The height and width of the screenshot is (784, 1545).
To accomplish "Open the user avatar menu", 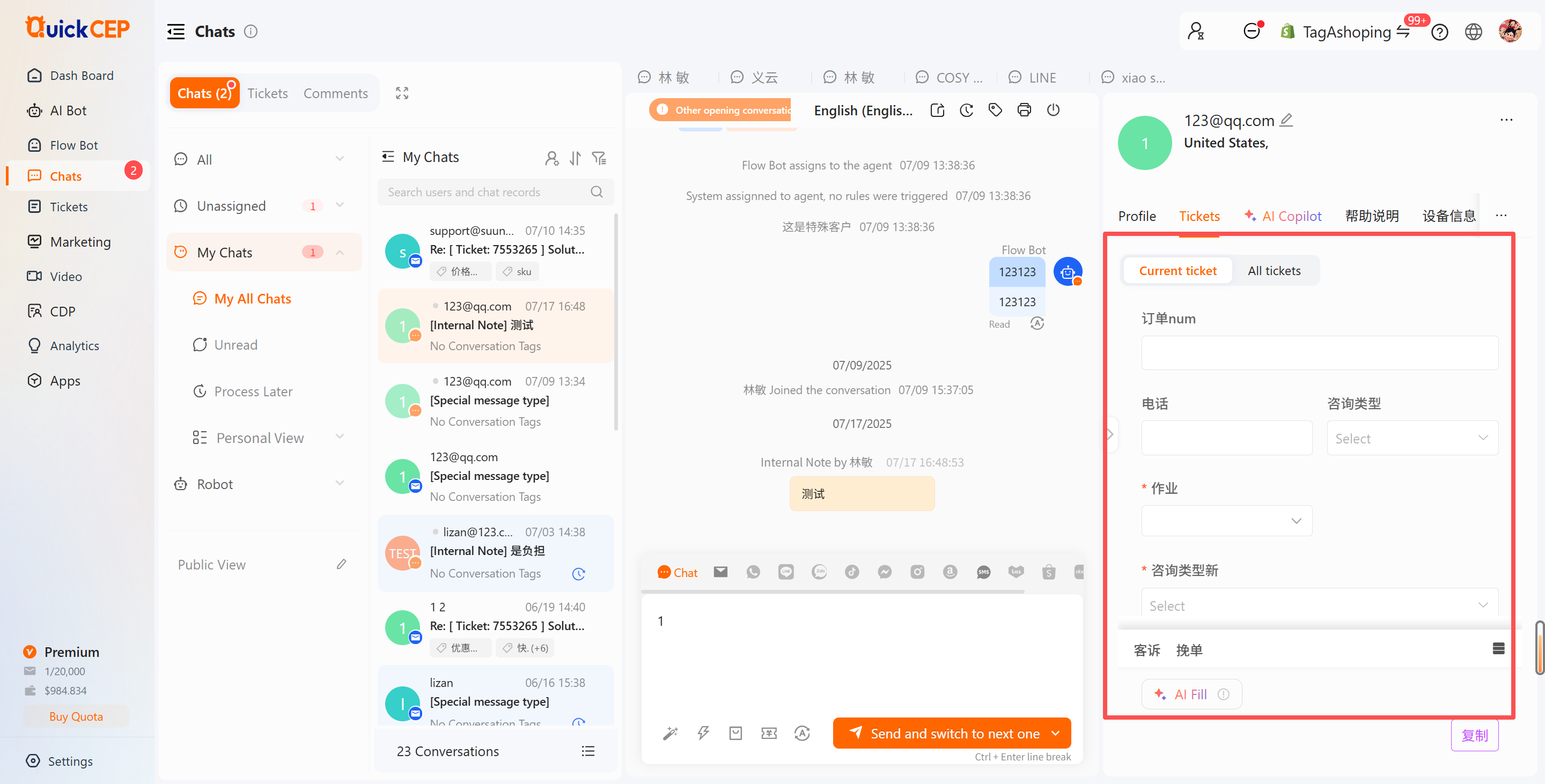I will (x=1510, y=31).
